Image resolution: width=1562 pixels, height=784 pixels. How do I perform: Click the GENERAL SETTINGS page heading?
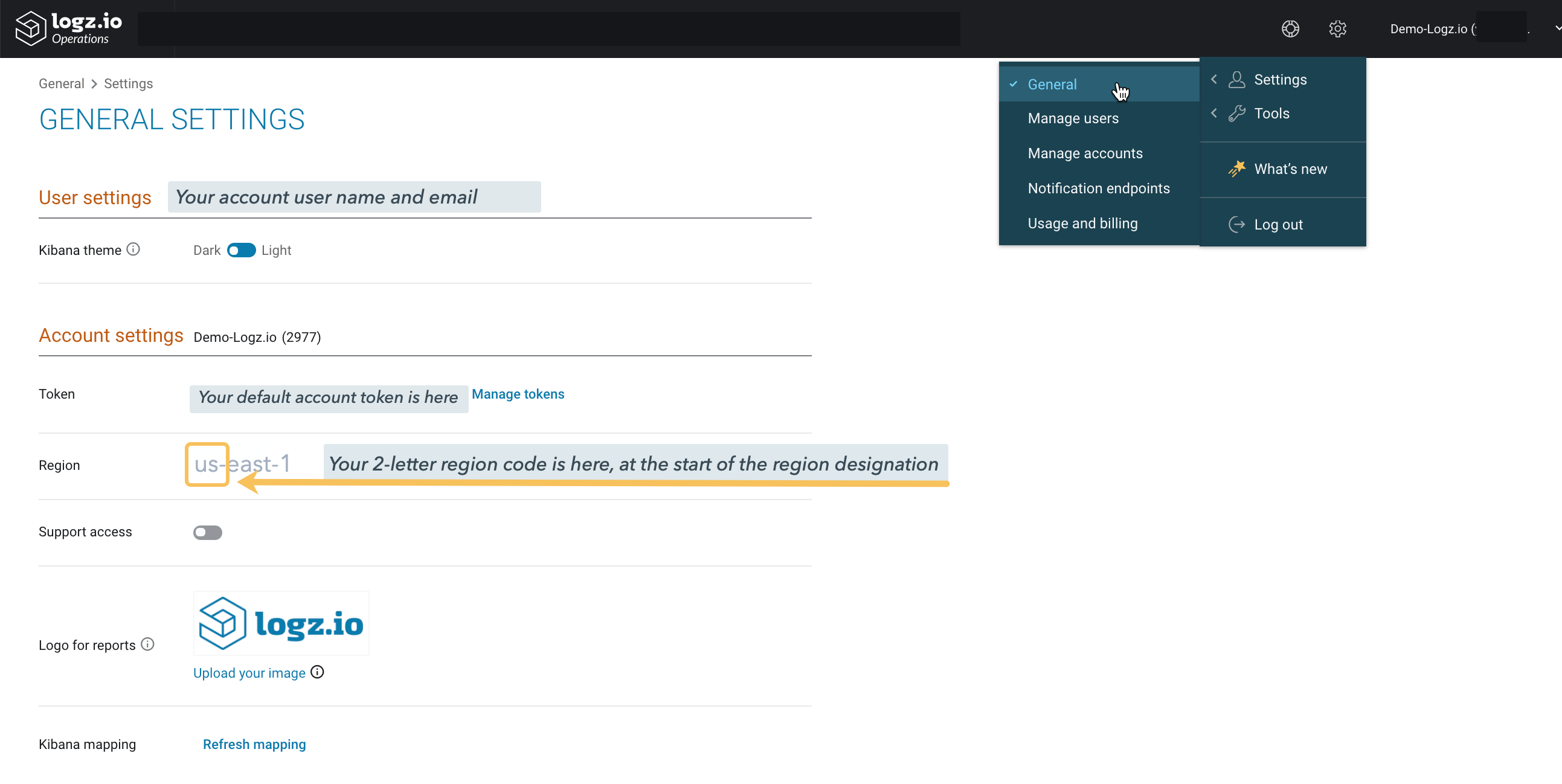172,120
